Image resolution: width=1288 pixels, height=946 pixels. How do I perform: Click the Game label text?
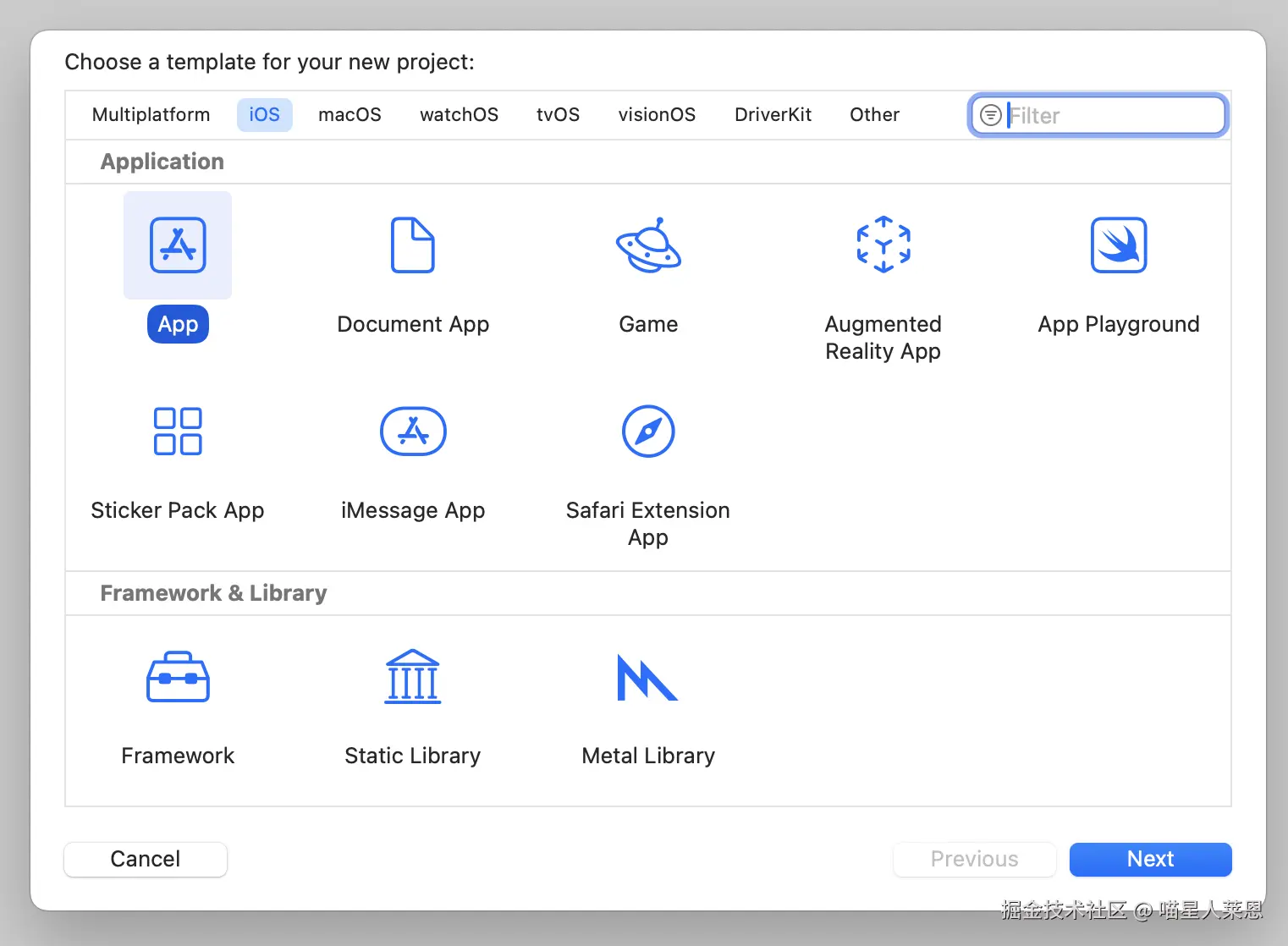648,324
